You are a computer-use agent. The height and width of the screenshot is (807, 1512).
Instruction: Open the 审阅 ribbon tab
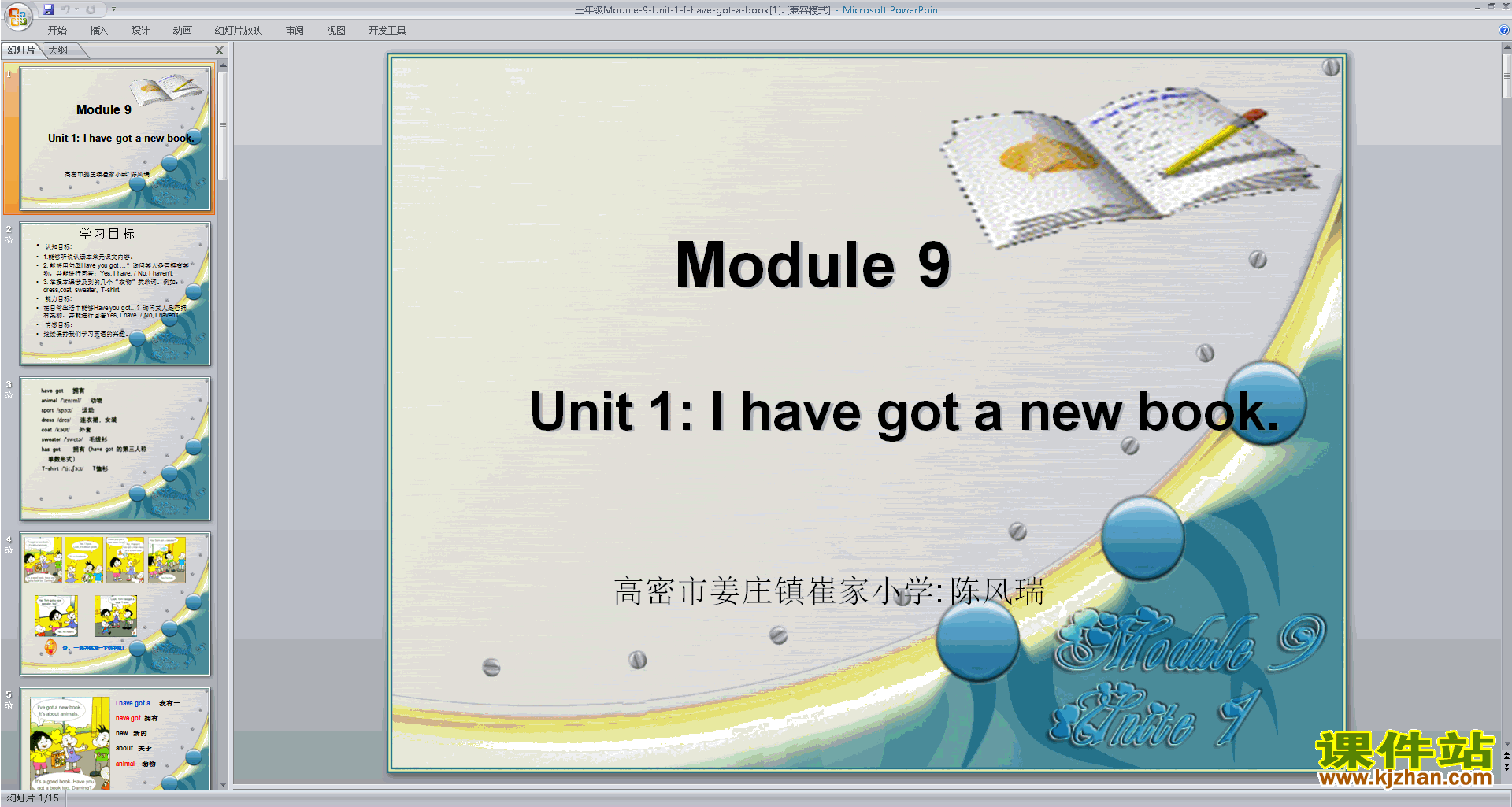(295, 31)
